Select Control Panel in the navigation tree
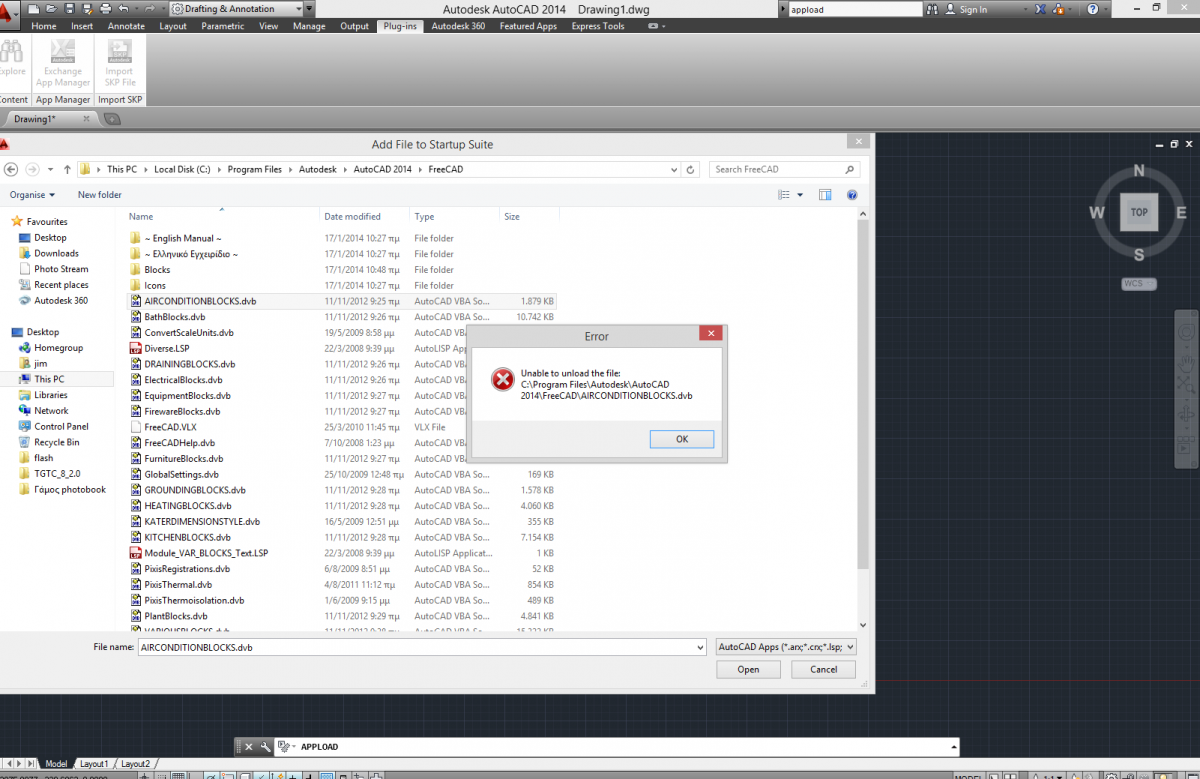Screen dimensions: 1200x779 coord(61,426)
